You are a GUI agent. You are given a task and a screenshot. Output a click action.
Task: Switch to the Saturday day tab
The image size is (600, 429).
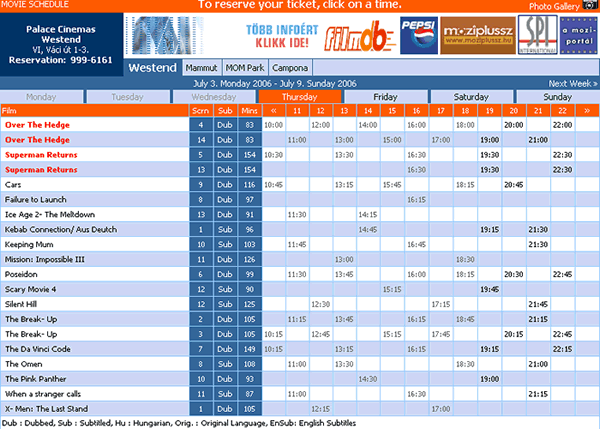(x=471, y=97)
